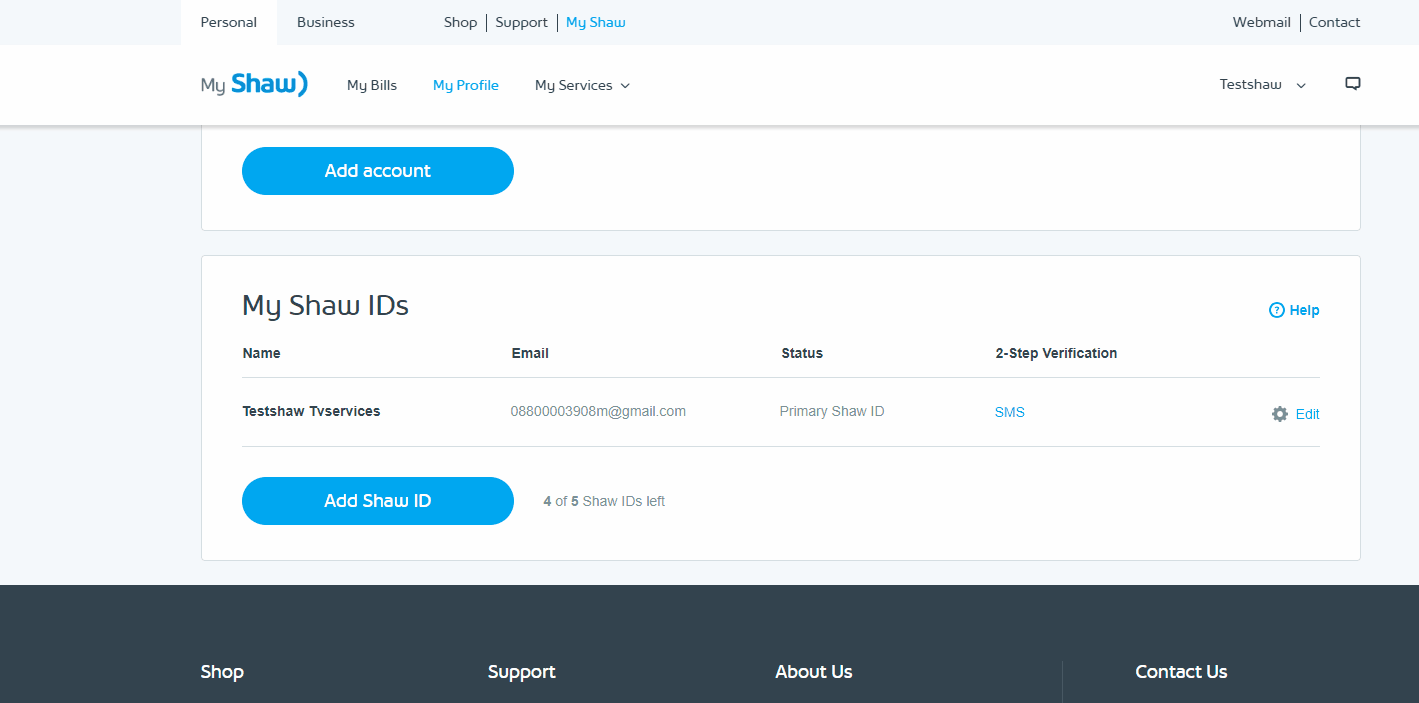
Task: Click the Email column header
Action: point(530,353)
